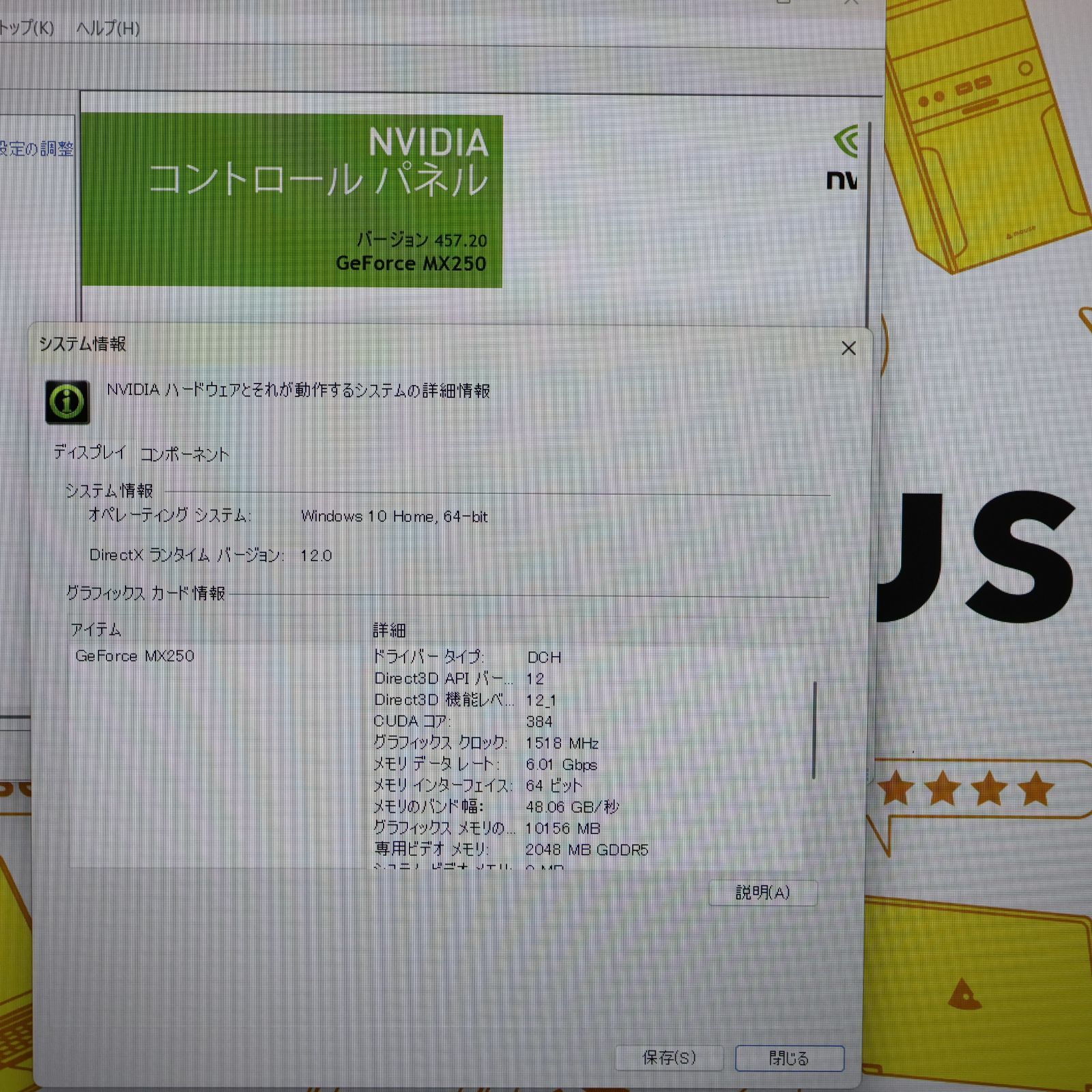Click the 詳細 column header
The width and height of the screenshot is (1092, 1092).
click(x=389, y=630)
